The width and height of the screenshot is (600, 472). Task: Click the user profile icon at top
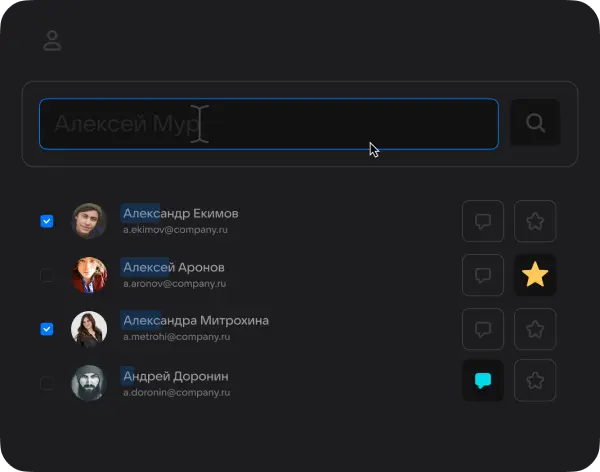[52, 41]
